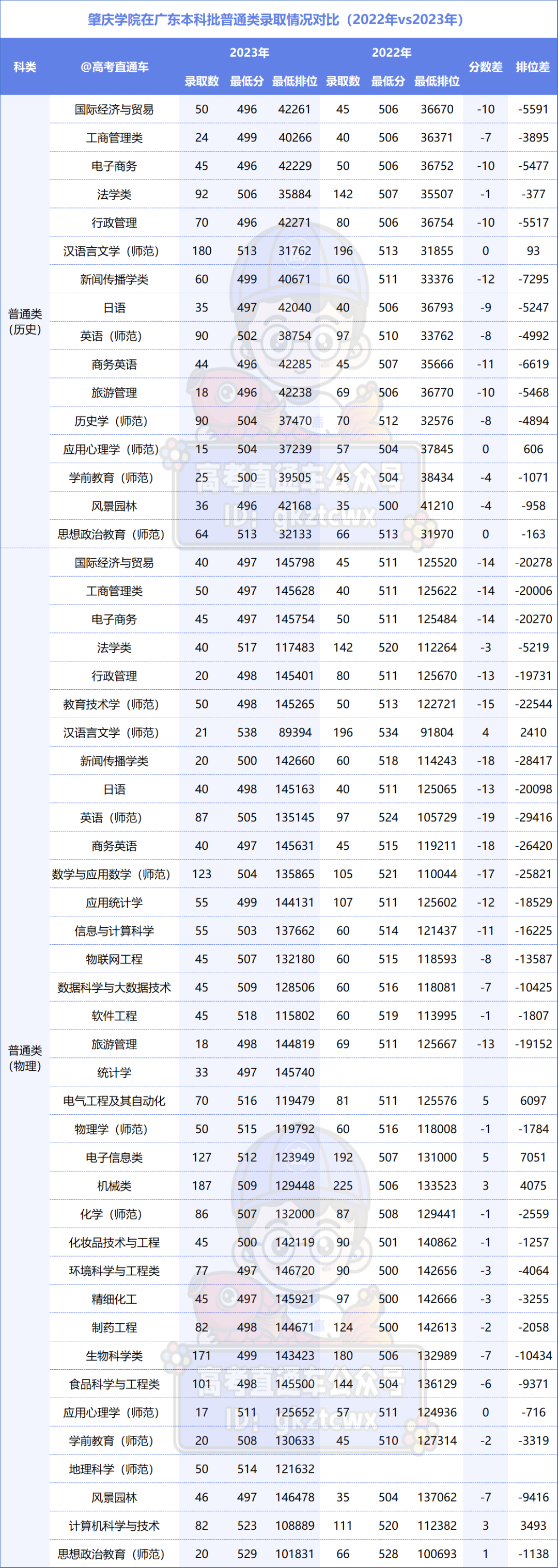Click the 6097 rank difference value
Viewport: 558px width, 1568px height.
click(x=533, y=1101)
